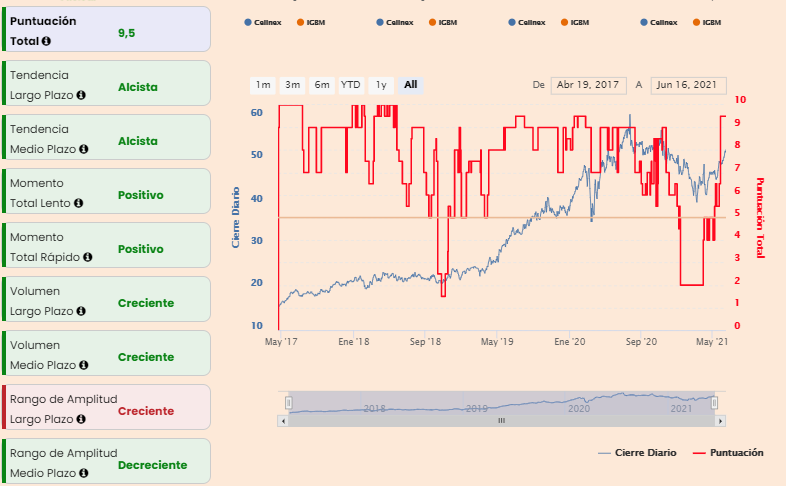Click Positivo value of Momento Total Rápido
Image resolution: width=786 pixels, height=486 pixels.
click(141, 250)
